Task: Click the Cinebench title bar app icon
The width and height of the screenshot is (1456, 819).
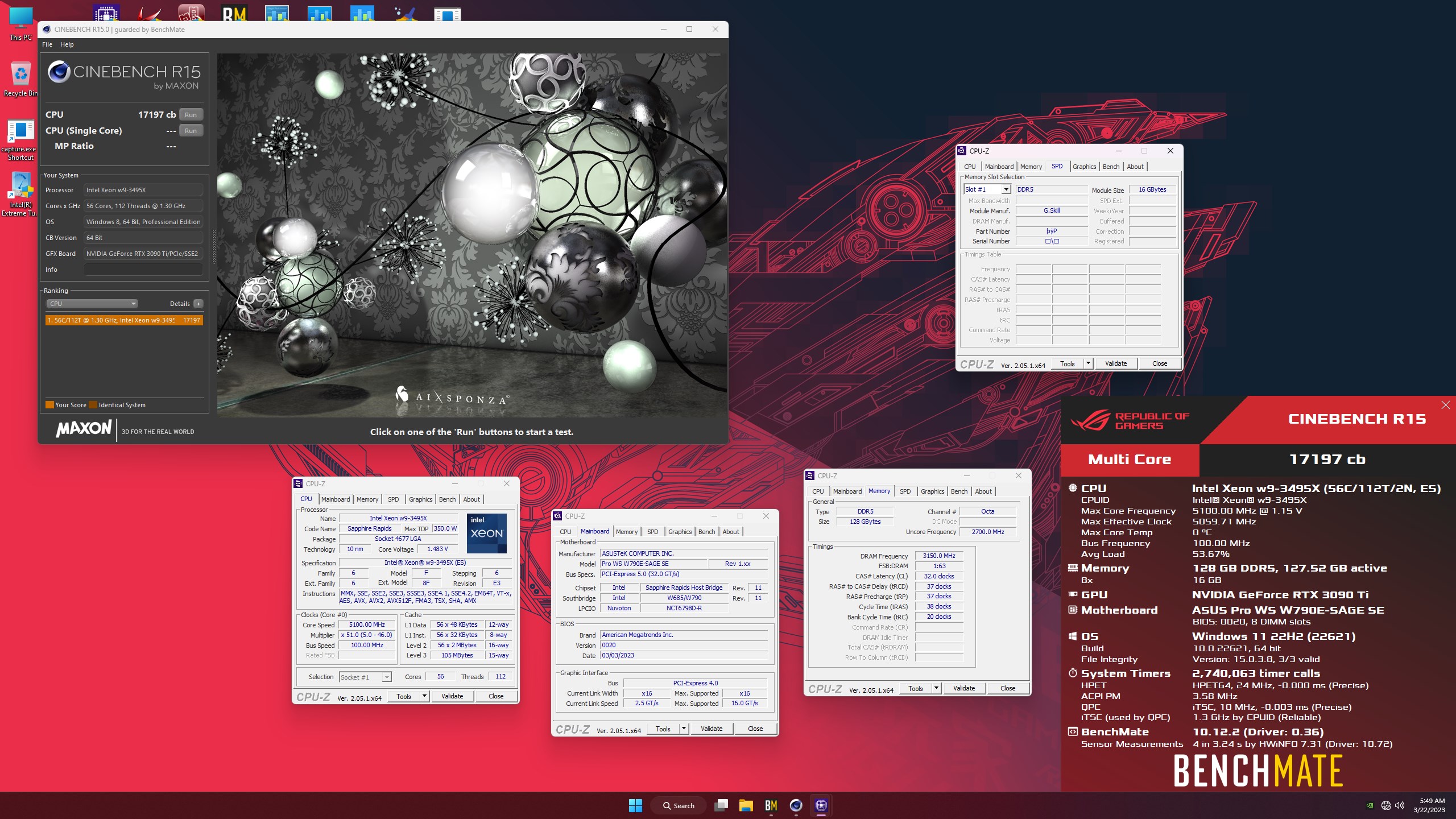Action: pyautogui.click(x=47, y=30)
